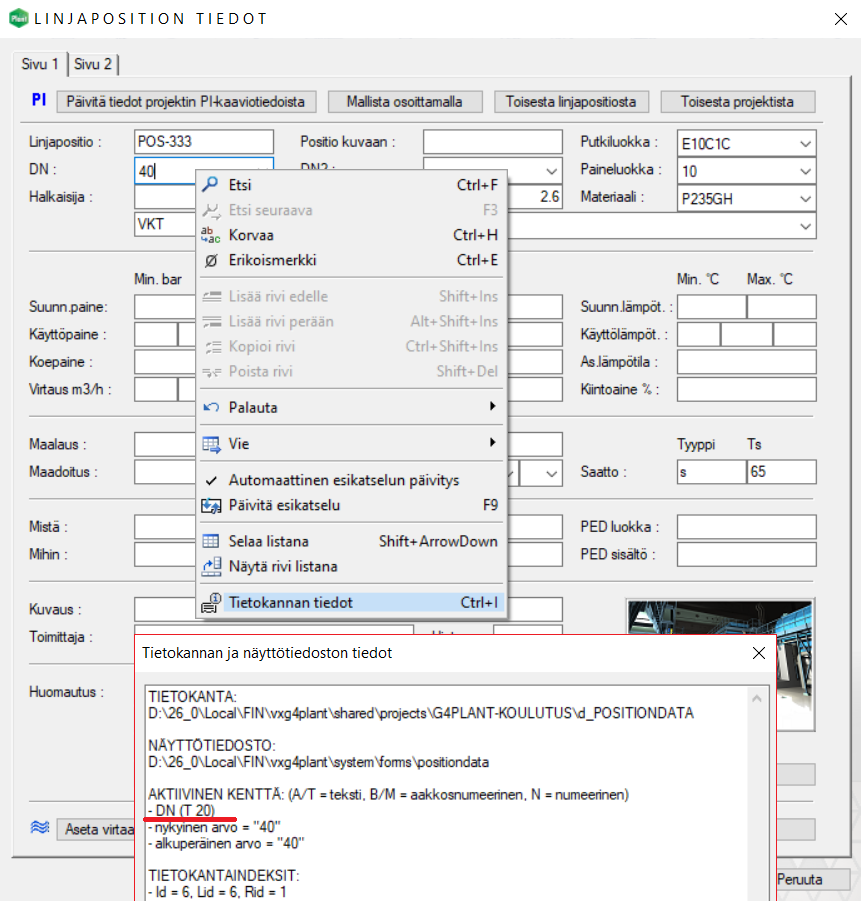The height and width of the screenshot is (901, 861).
Task: Click the Korvaa replace icon in context menu
Action: [210, 235]
